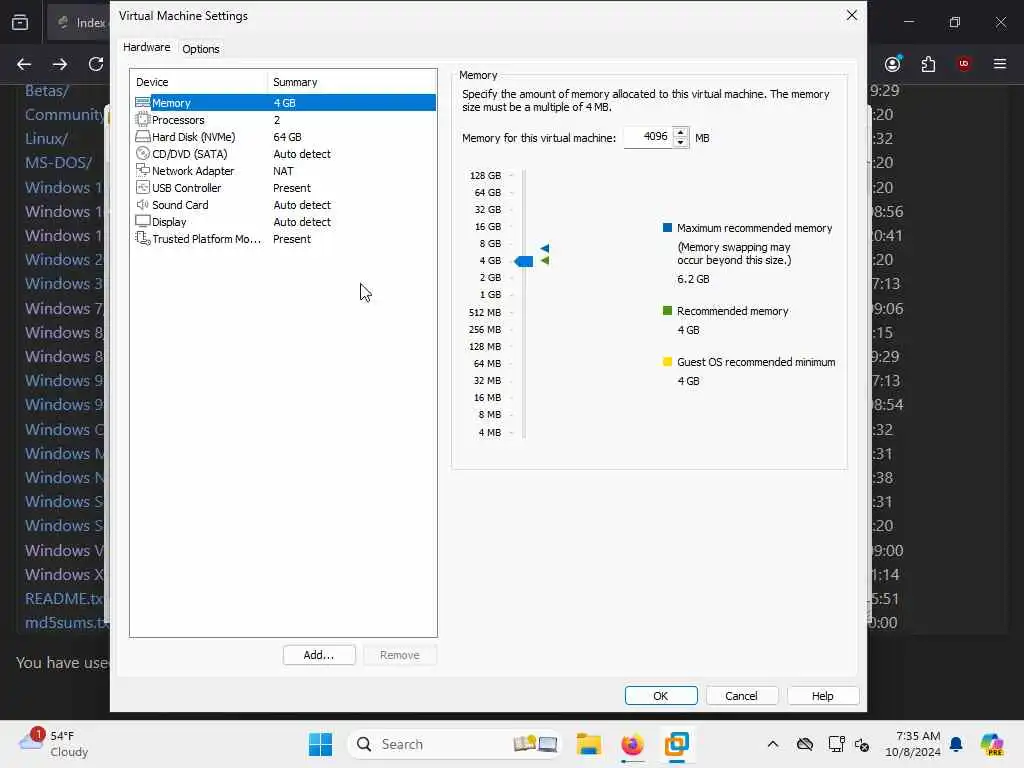Open the browser extensions puzzle icon

[928, 64]
